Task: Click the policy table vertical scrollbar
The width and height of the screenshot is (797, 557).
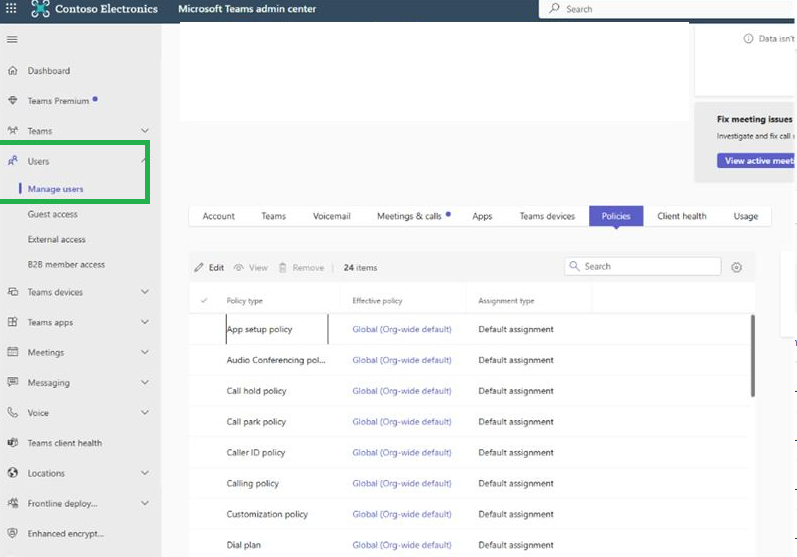Action: tap(753, 356)
